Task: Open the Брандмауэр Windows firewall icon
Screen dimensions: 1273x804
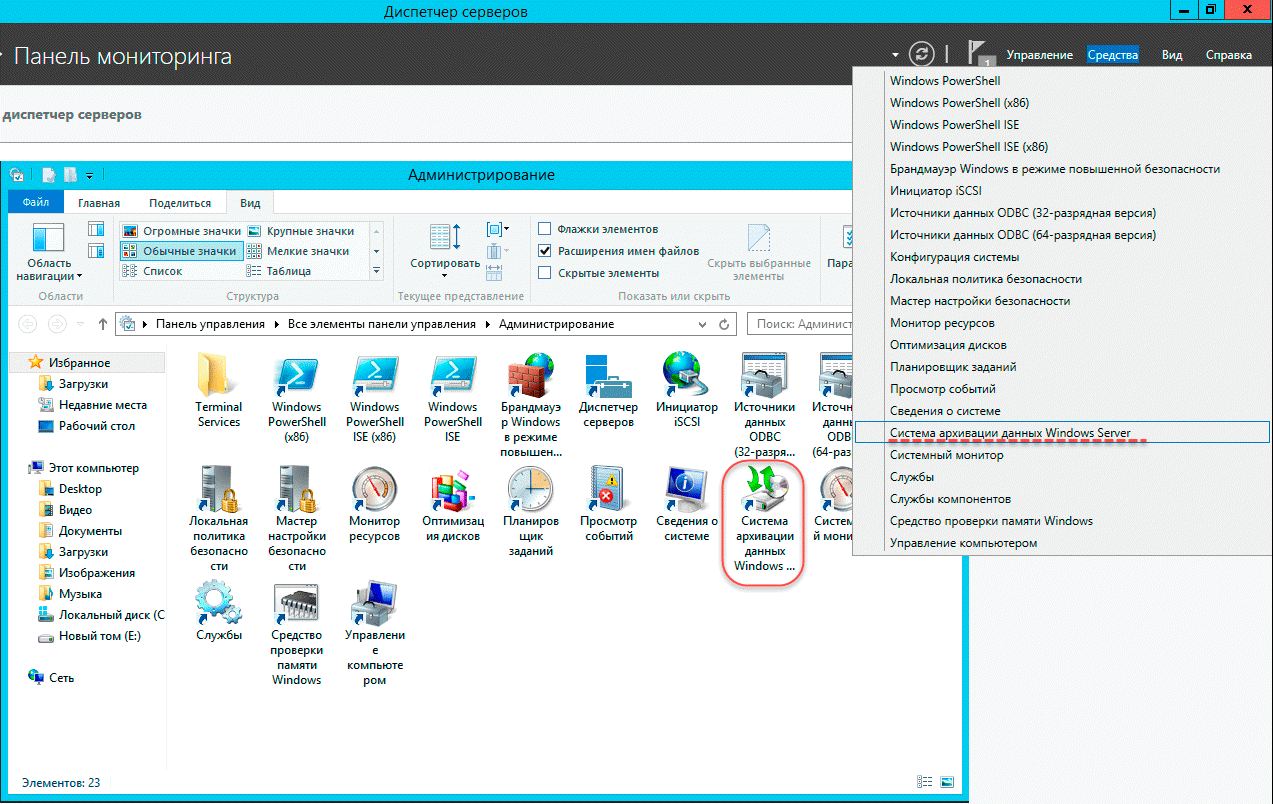Action: tap(530, 375)
